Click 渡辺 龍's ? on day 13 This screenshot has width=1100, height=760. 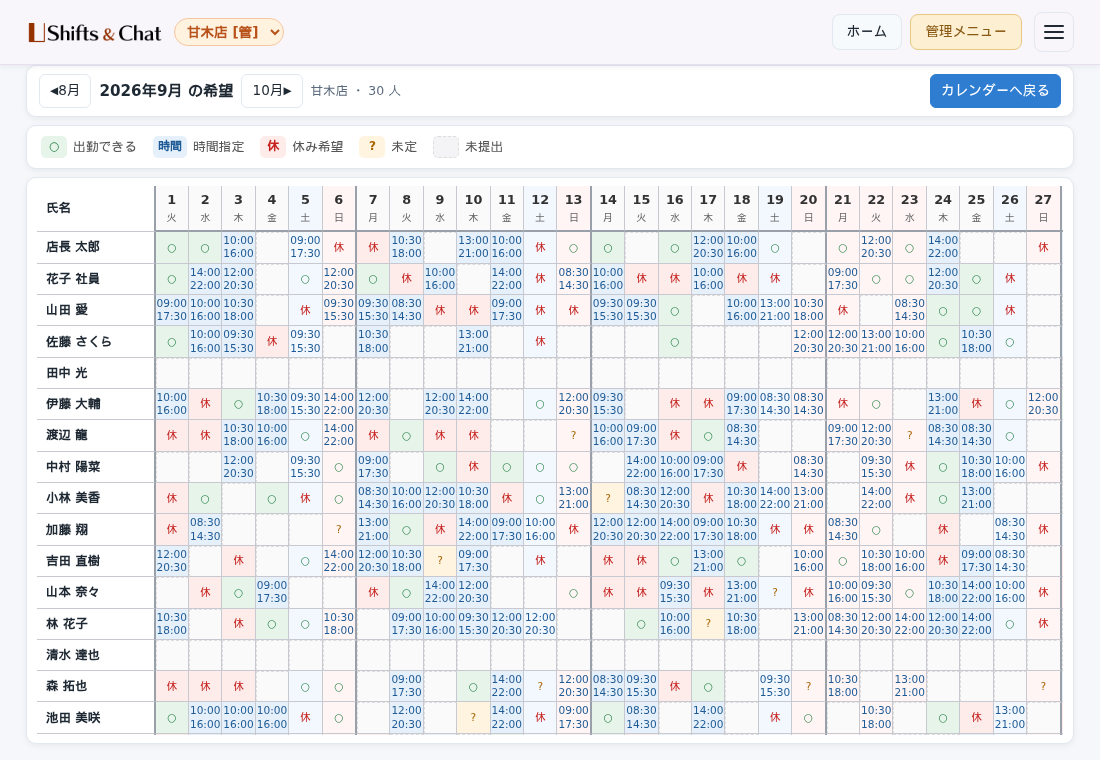coord(573,436)
